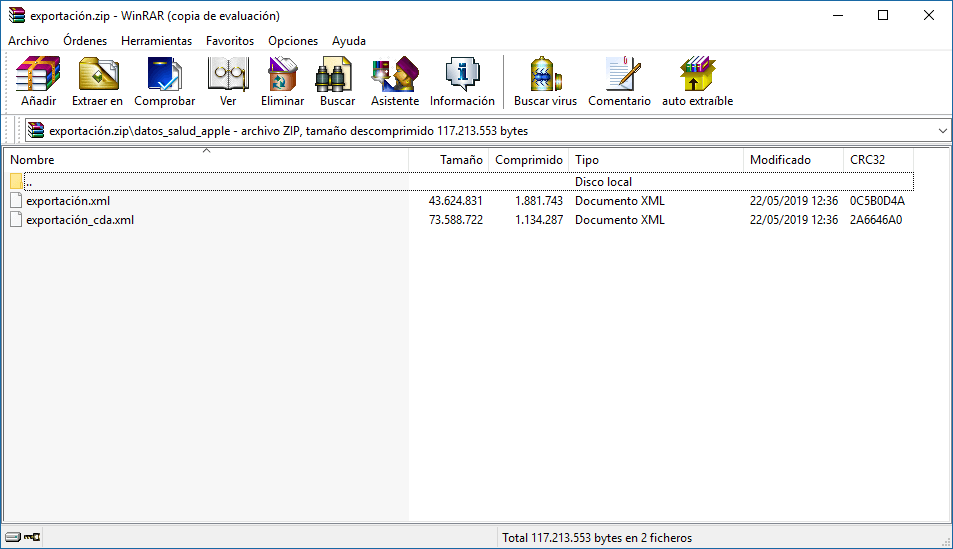Run Comprobar to test the archive
This screenshot has height=549, width=953.
coord(164,74)
